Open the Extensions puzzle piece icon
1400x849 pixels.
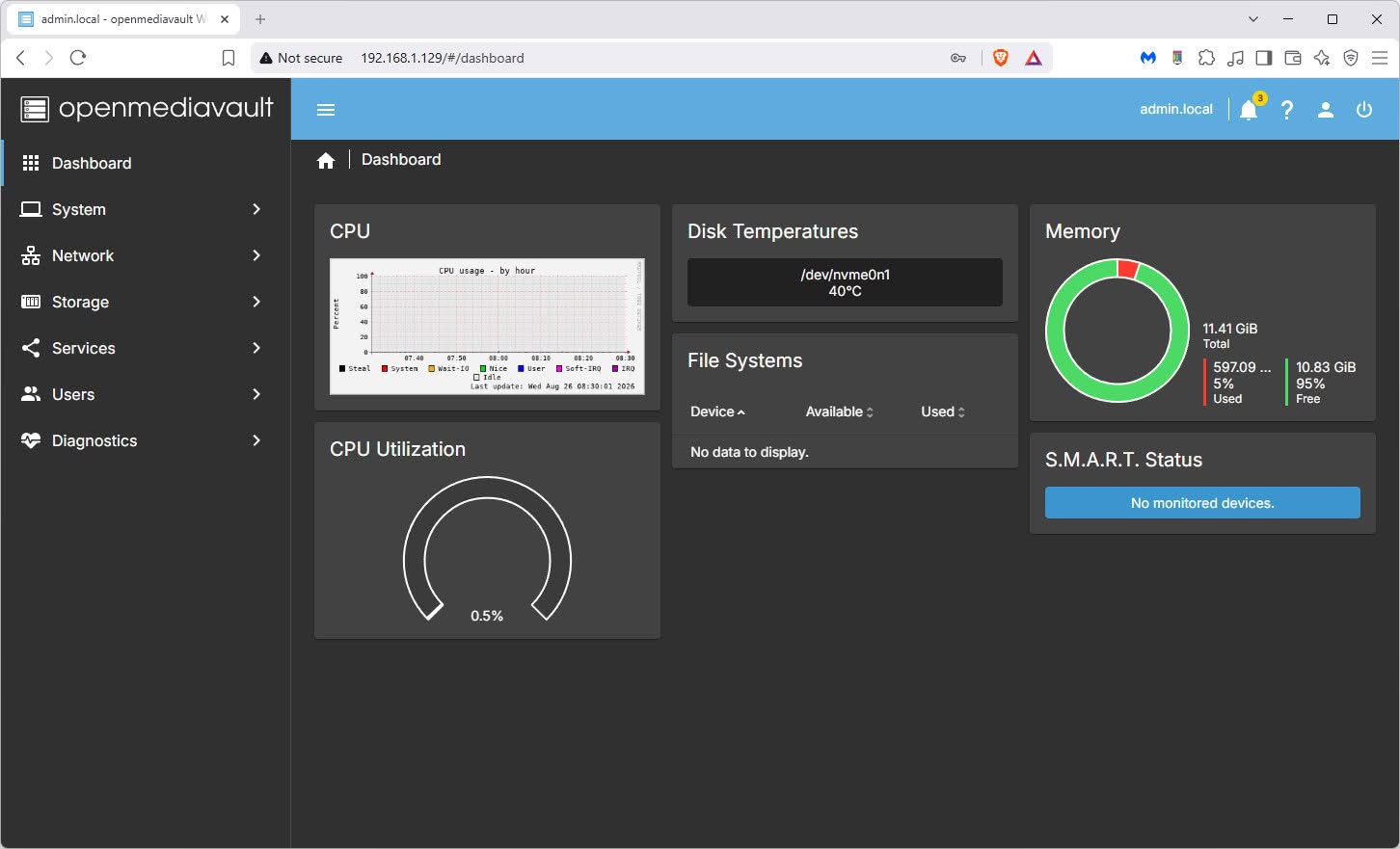(x=1206, y=58)
